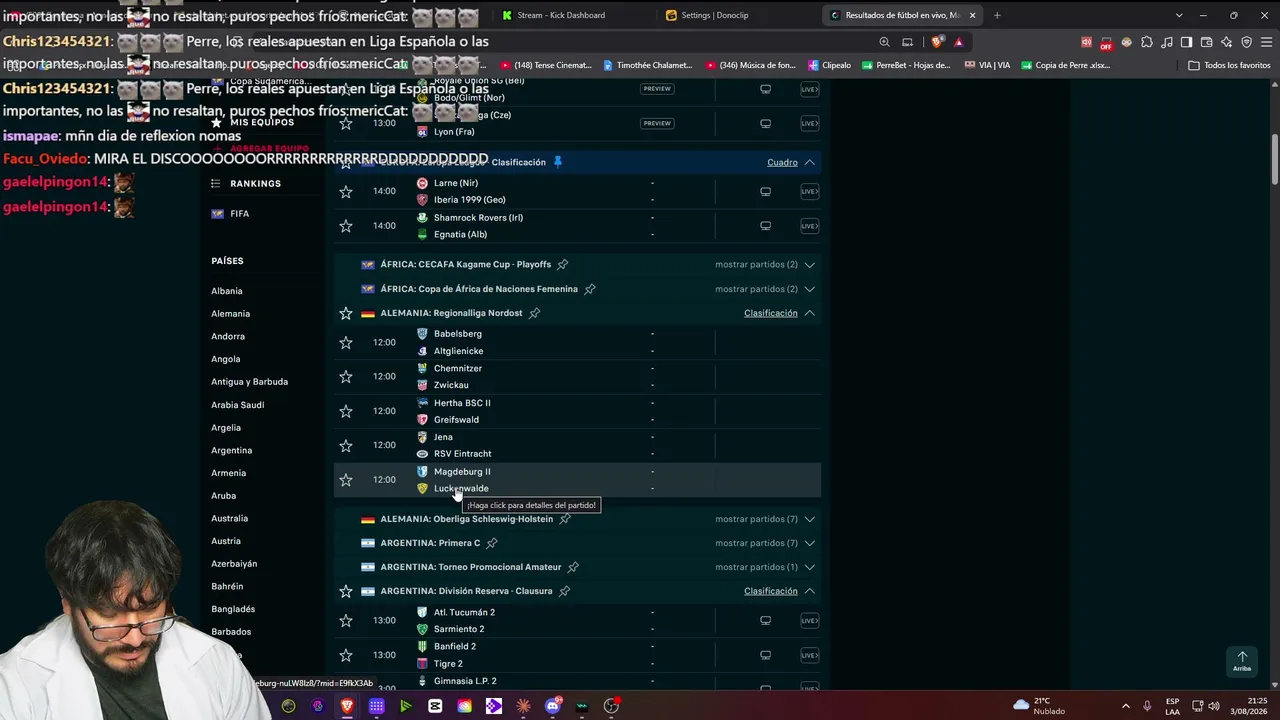Image resolution: width=1280 pixels, height=720 pixels.
Task: Star the Banfield 2 vs Tigre 2 match
Action: 346,655
